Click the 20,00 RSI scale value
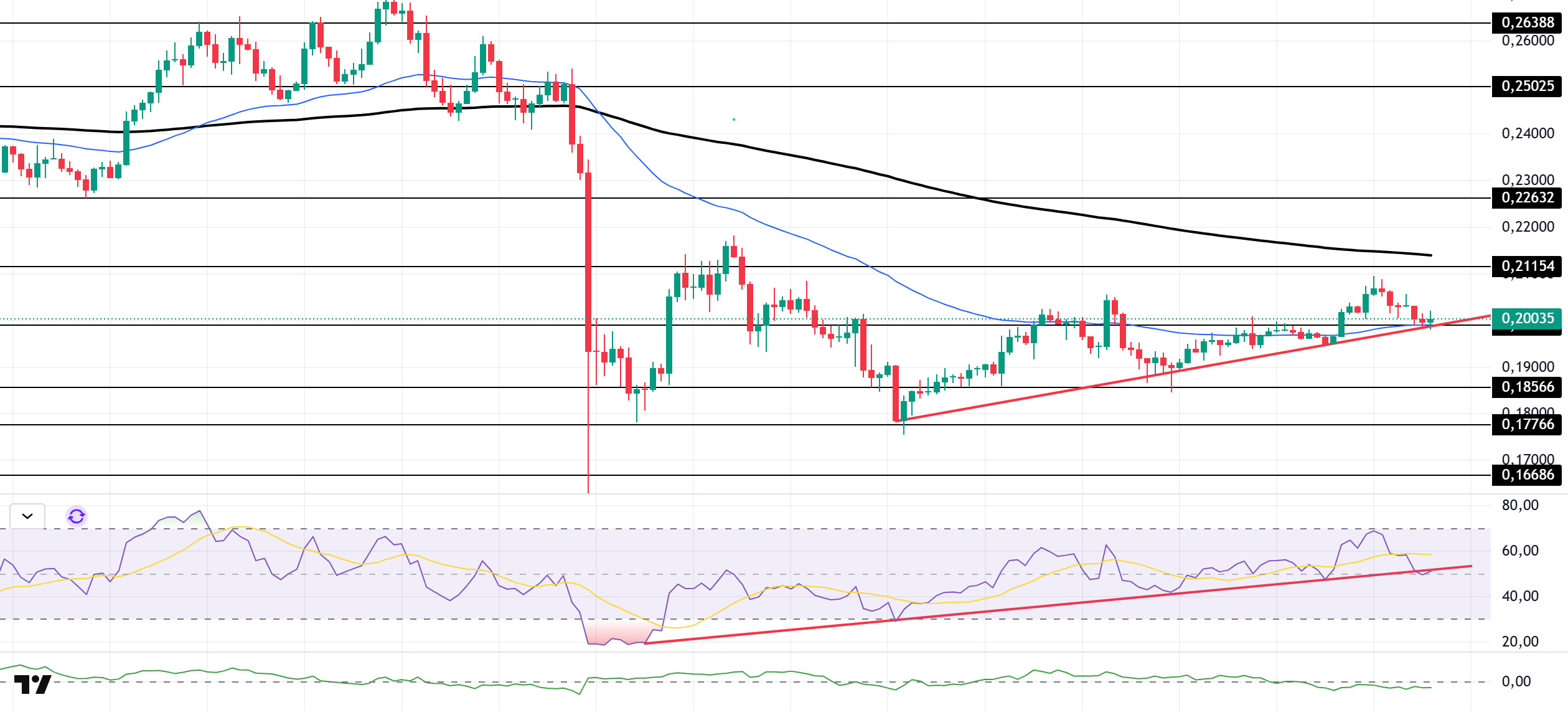 click(1519, 642)
